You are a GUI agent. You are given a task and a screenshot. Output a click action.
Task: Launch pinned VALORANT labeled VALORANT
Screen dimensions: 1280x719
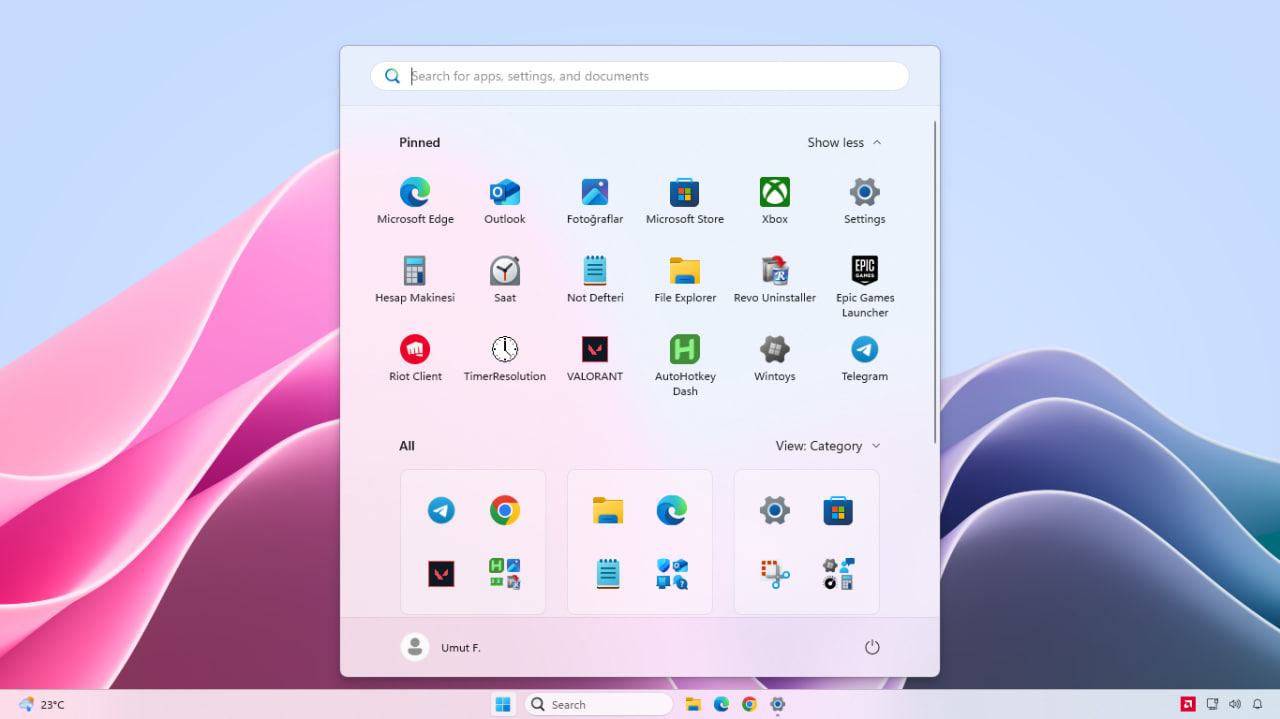point(595,359)
